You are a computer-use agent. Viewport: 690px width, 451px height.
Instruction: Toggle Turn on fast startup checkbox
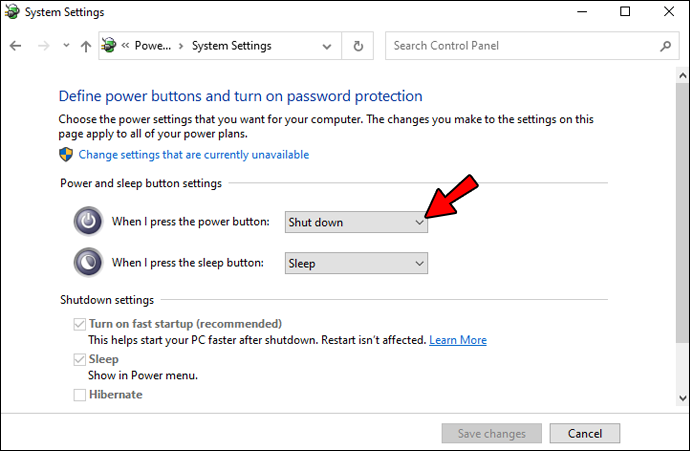click(80, 324)
